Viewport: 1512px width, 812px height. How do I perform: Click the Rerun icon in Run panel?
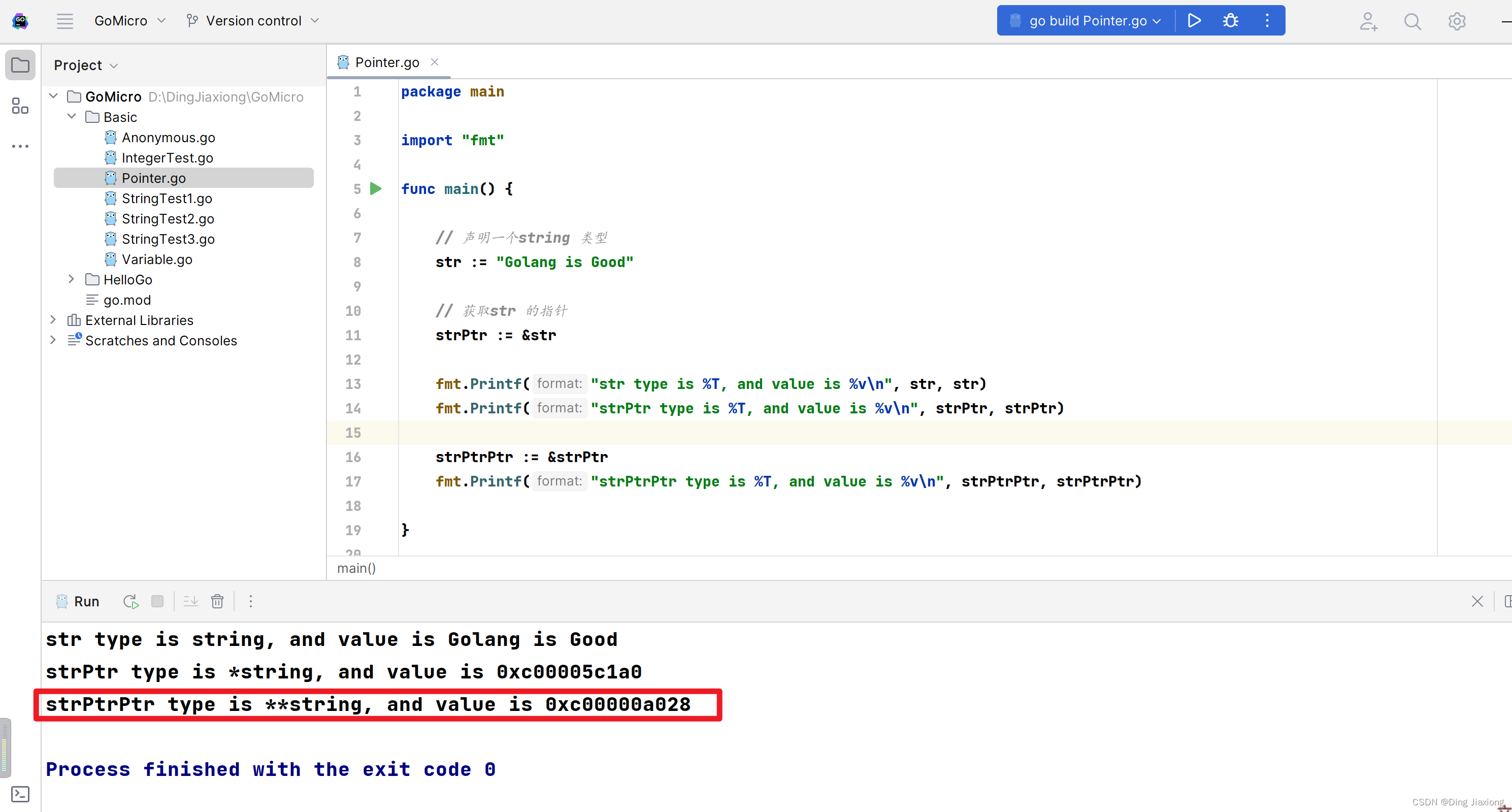tap(130, 601)
